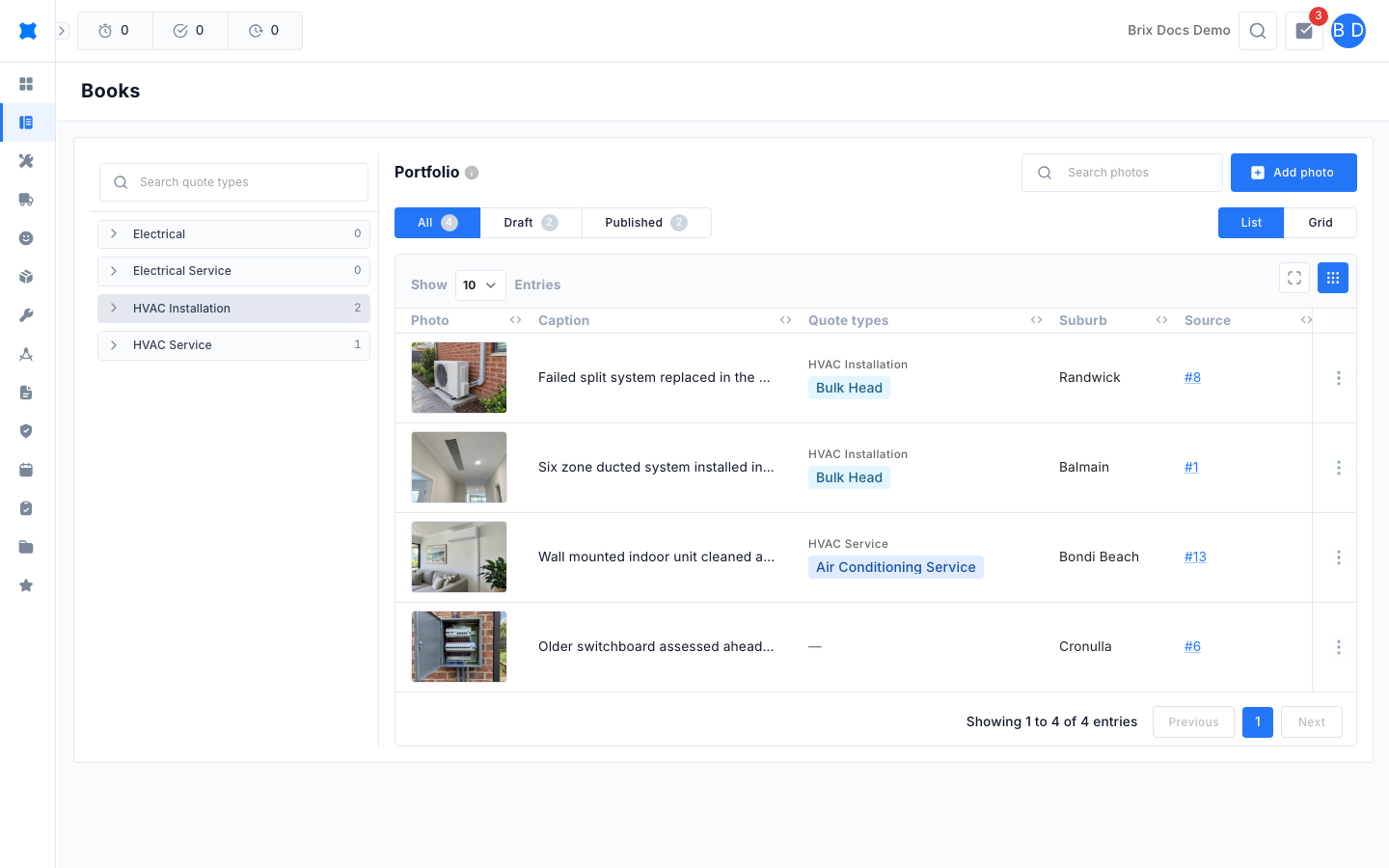The width and height of the screenshot is (1389, 868).
Task: Open the Show entries count dropdown
Action: click(x=480, y=285)
